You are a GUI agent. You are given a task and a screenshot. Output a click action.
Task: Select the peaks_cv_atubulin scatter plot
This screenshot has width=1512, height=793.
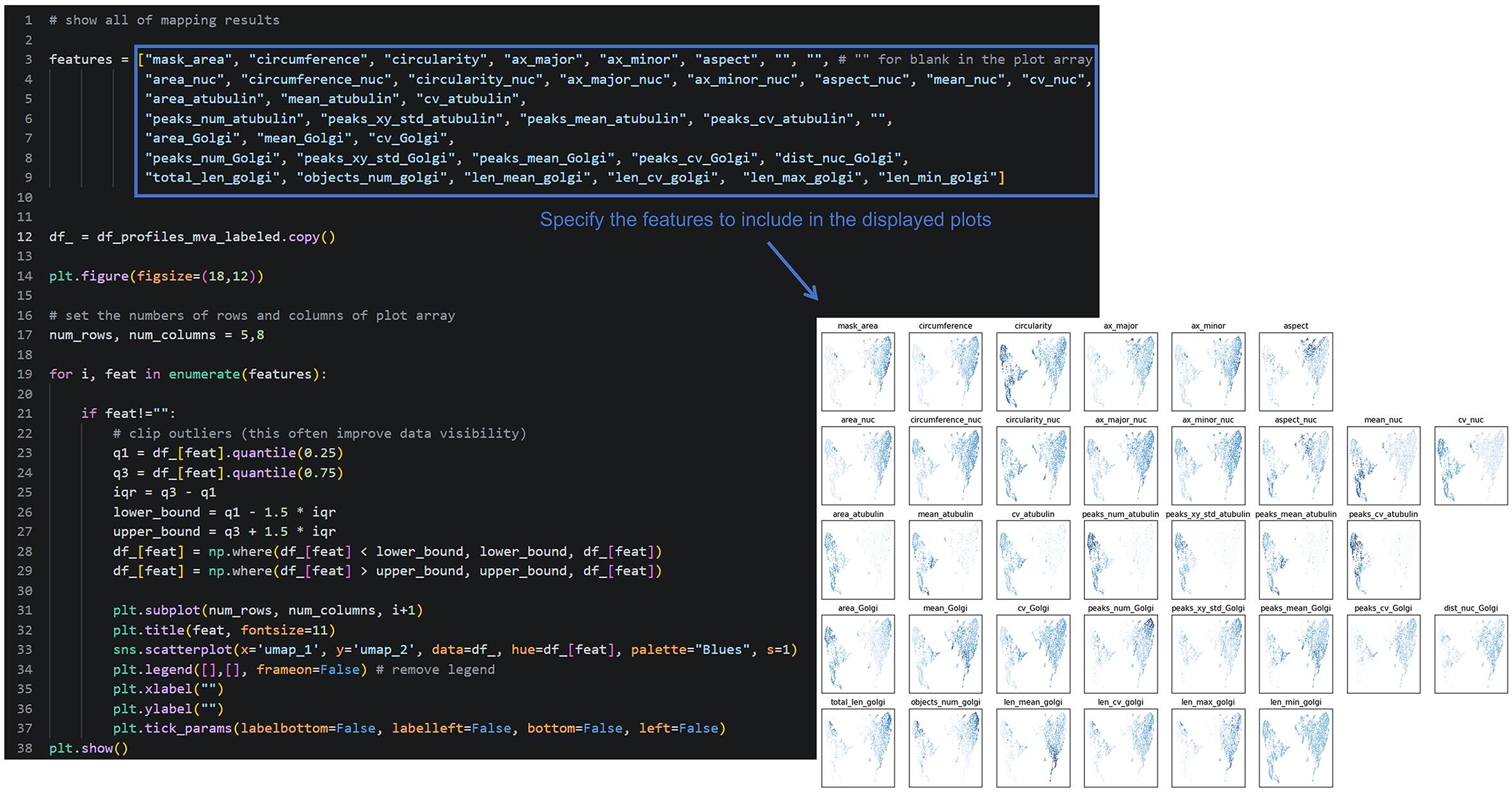[x=1383, y=559]
